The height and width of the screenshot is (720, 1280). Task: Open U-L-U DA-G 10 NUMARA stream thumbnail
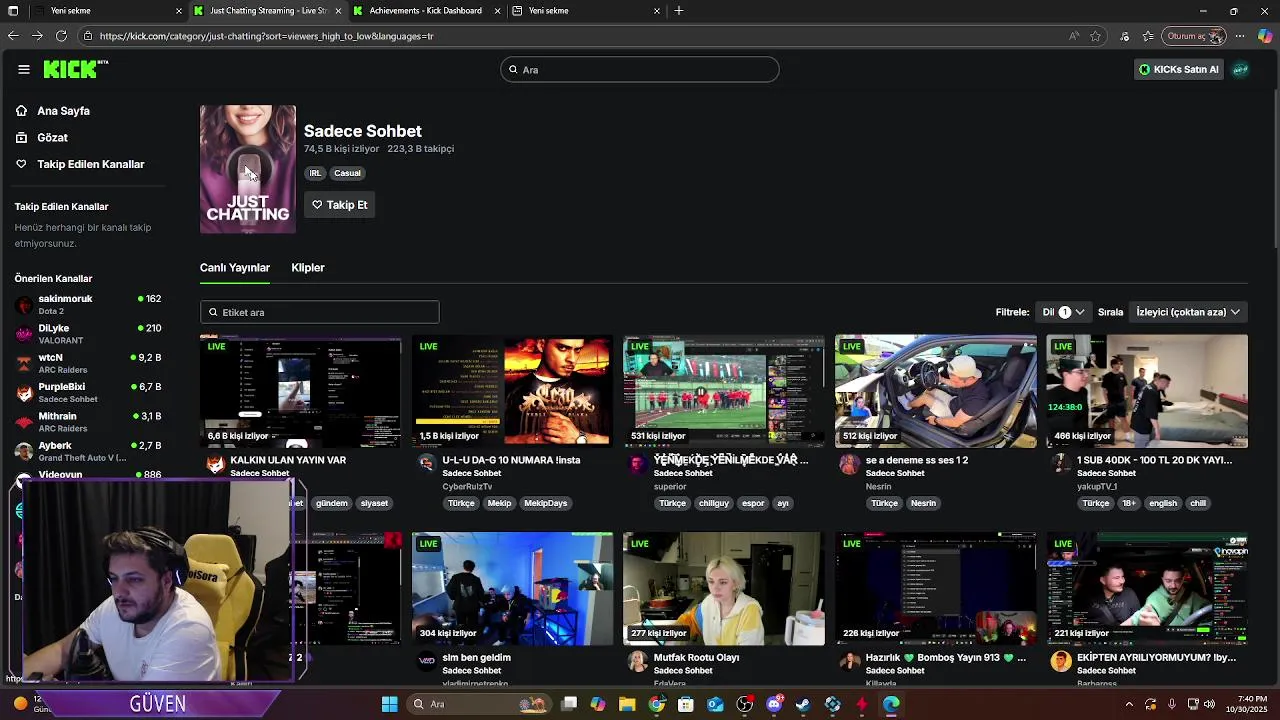512,391
